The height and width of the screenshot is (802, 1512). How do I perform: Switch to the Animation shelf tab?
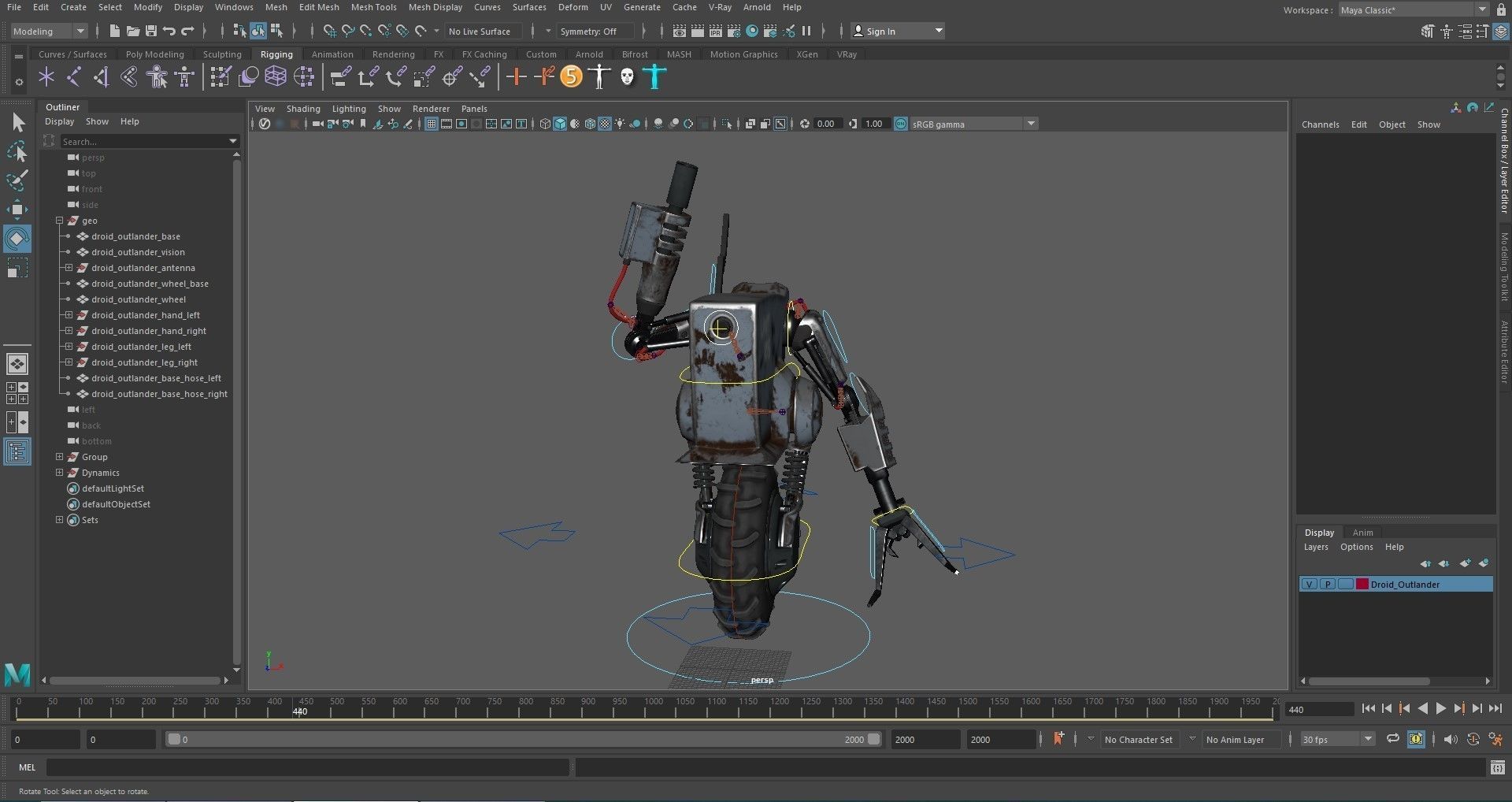pyautogui.click(x=332, y=54)
